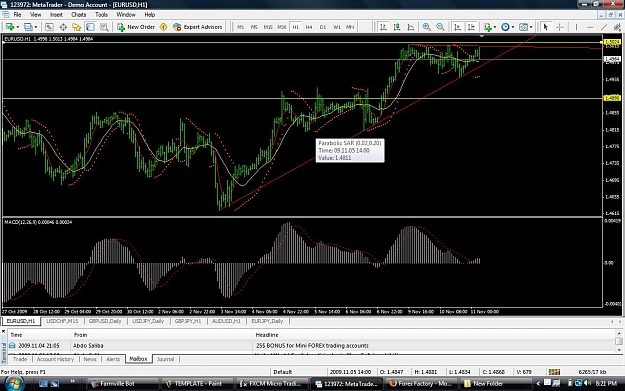
Task: Sort mailbox by Headline column header
Action: tap(433, 335)
